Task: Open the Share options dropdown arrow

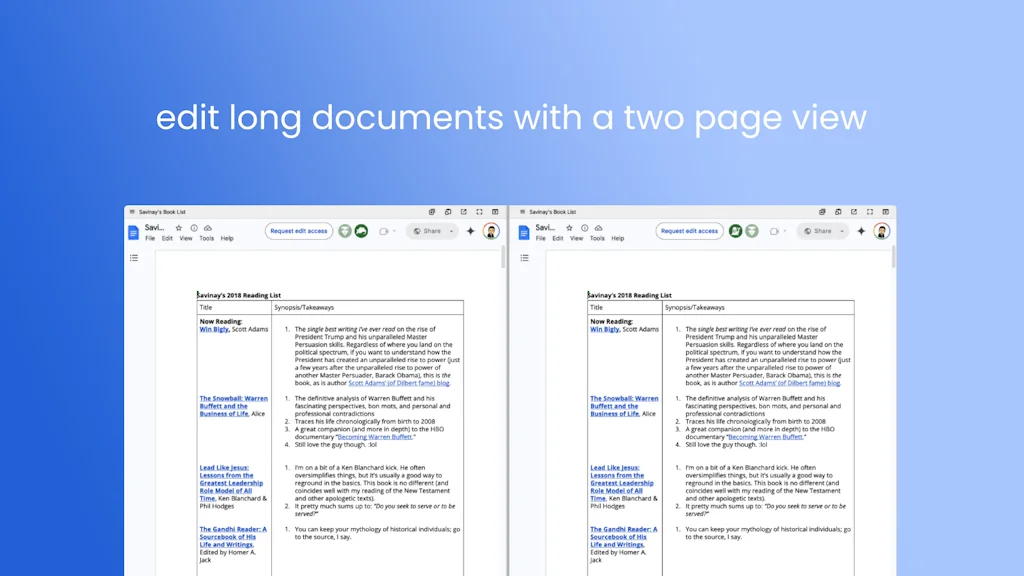Action: click(x=451, y=230)
